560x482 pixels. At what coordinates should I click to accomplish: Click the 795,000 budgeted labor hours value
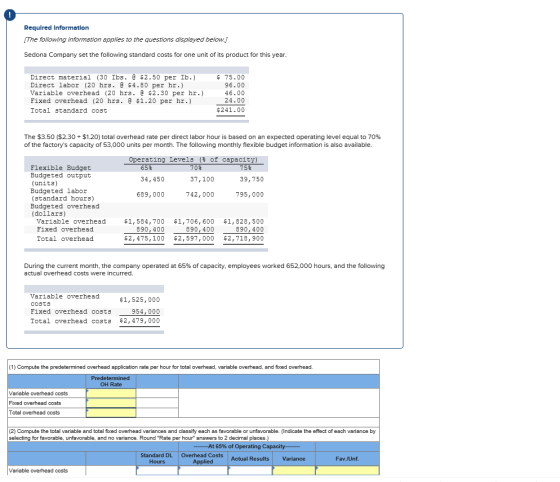coord(250,195)
